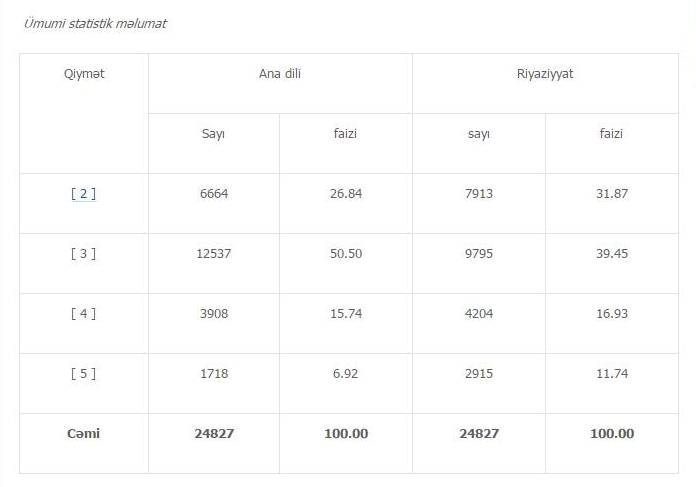Select the "Riyaziyyat" header cell
The image size is (696, 487).
coord(545,74)
